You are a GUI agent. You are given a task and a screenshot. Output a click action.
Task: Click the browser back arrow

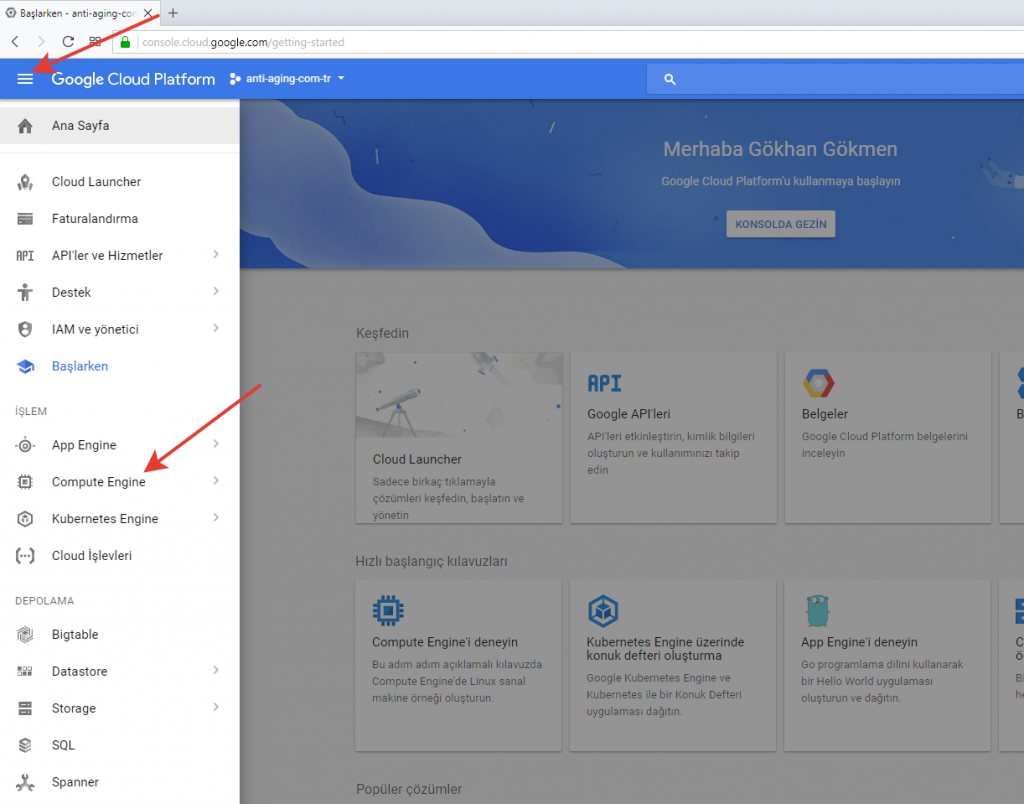[x=16, y=42]
